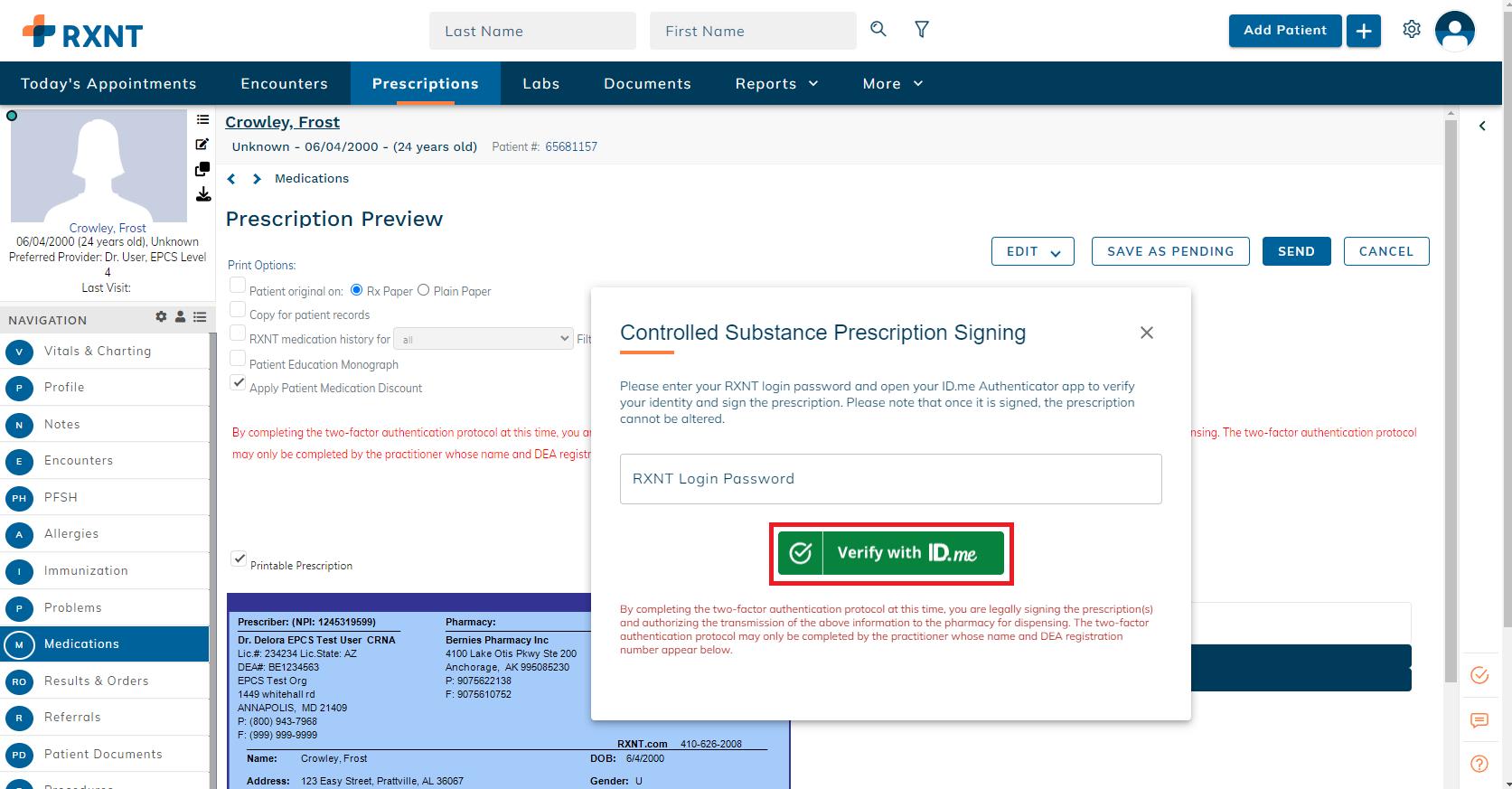Collapse the right side panel chevron

[x=1482, y=126]
